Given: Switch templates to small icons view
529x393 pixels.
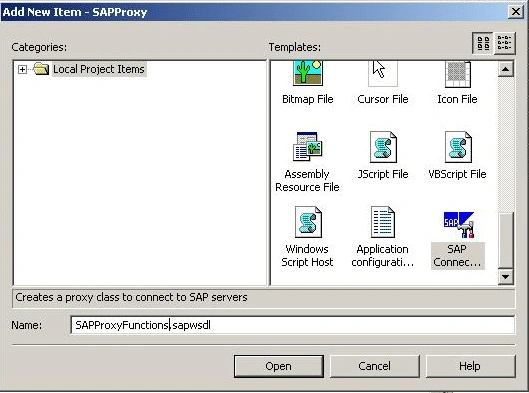Looking at the screenshot, I should 504,43.
